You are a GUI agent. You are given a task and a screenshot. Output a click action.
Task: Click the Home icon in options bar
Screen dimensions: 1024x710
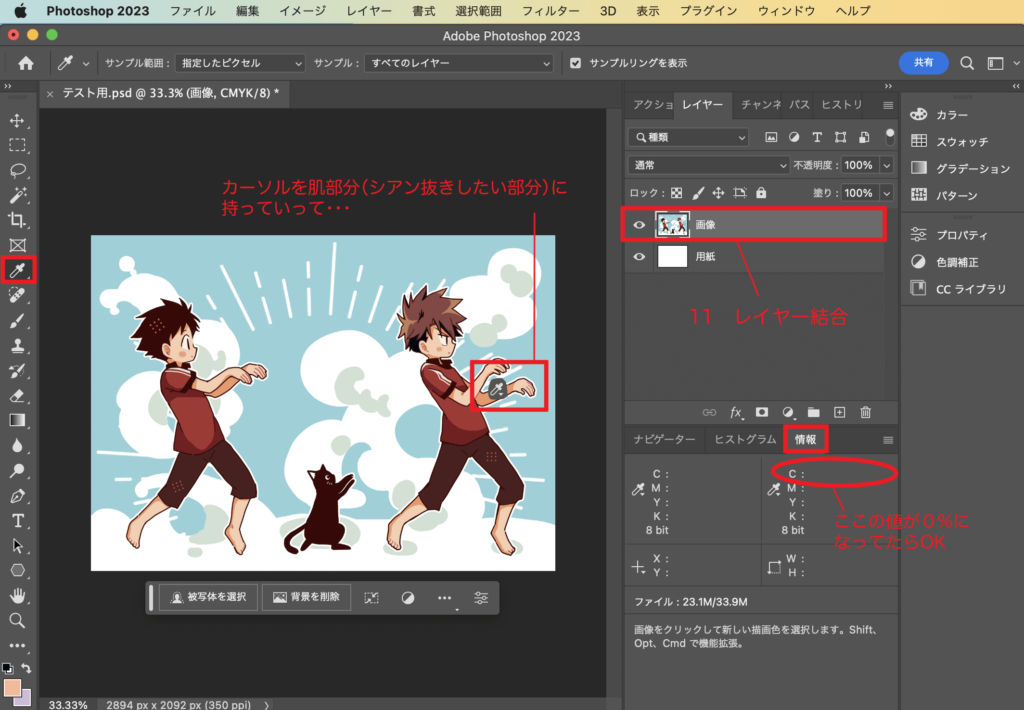point(25,63)
